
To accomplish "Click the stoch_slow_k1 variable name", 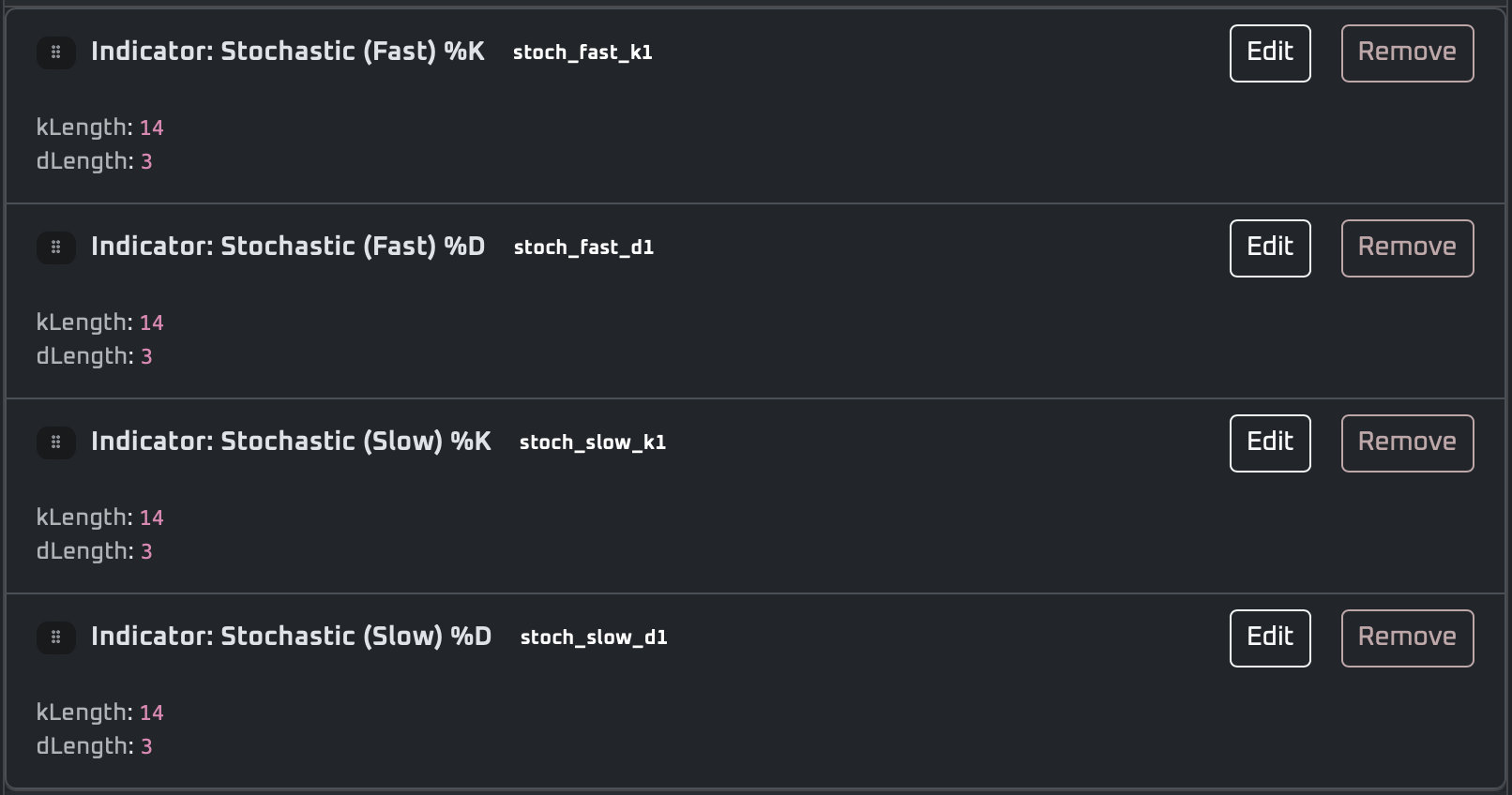I will [593, 442].
